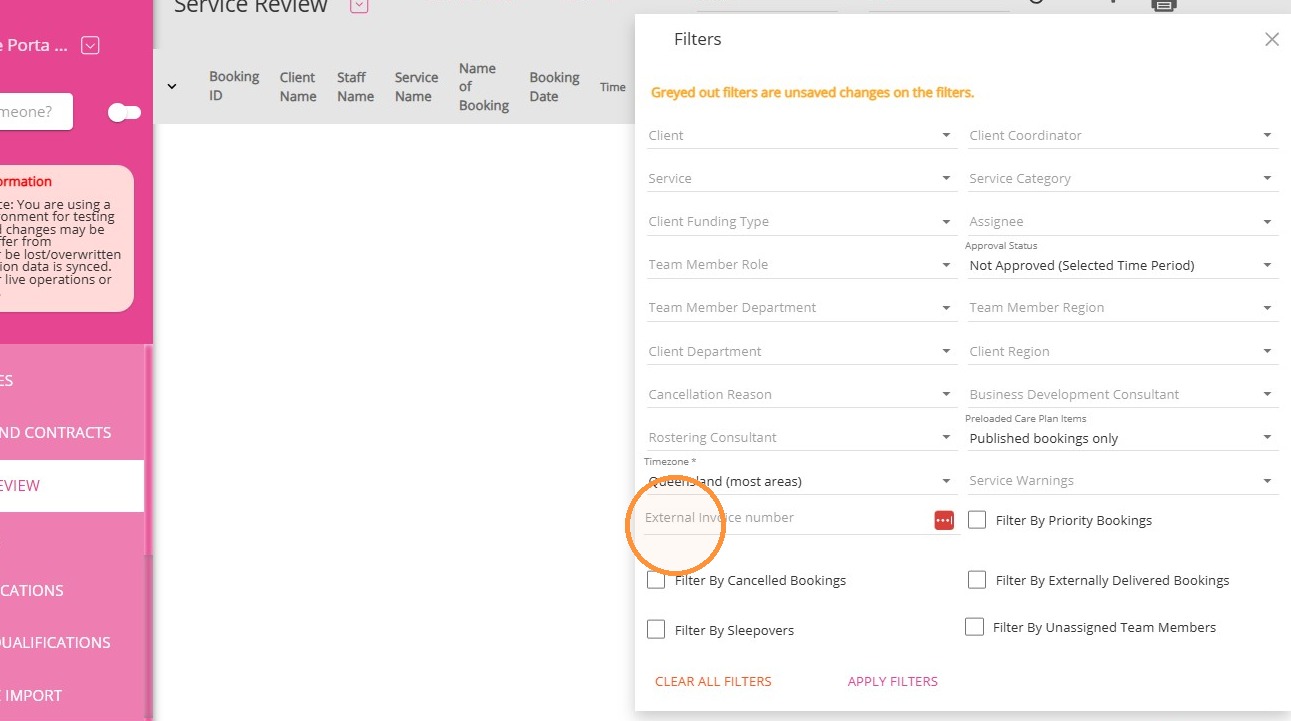Change the Approval Status dropdown value

pyautogui.click(x=1122, y=265)
